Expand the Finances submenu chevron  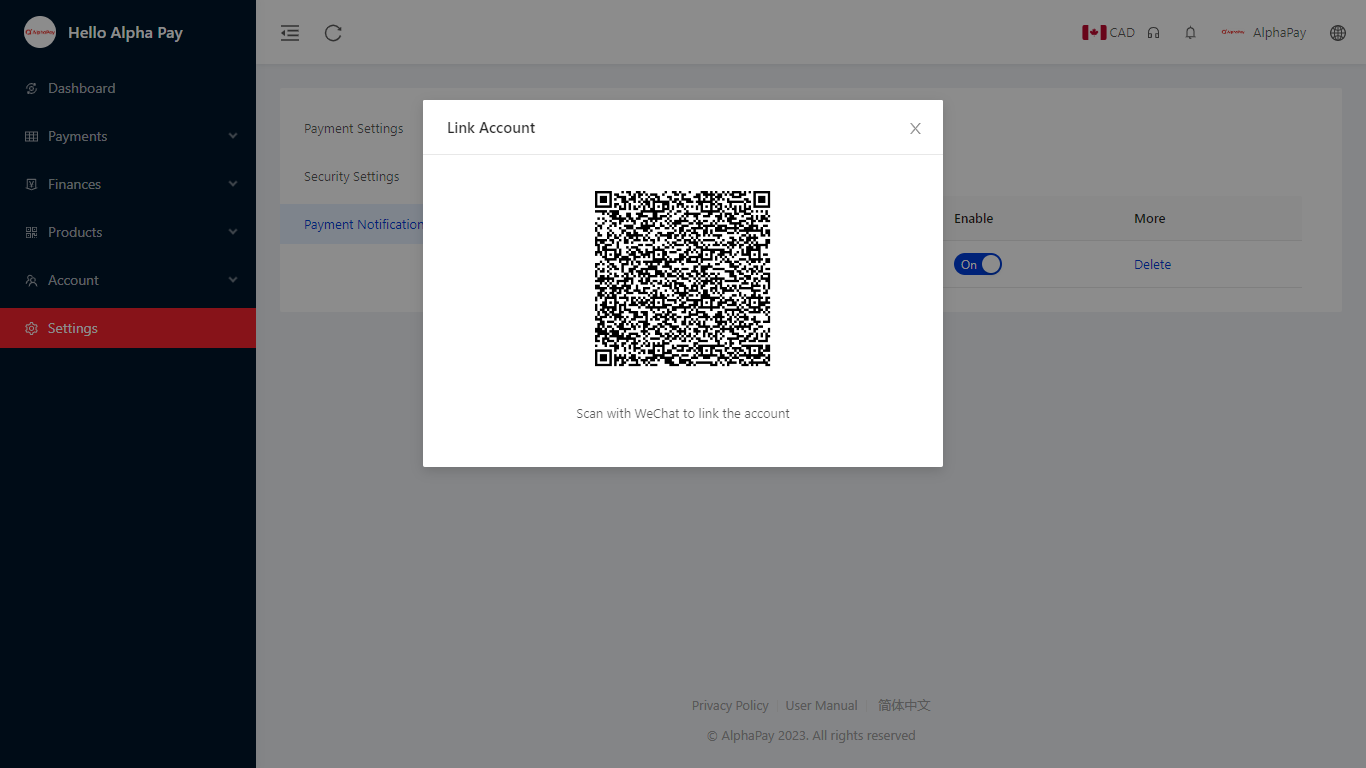click(x=233, y=184)
